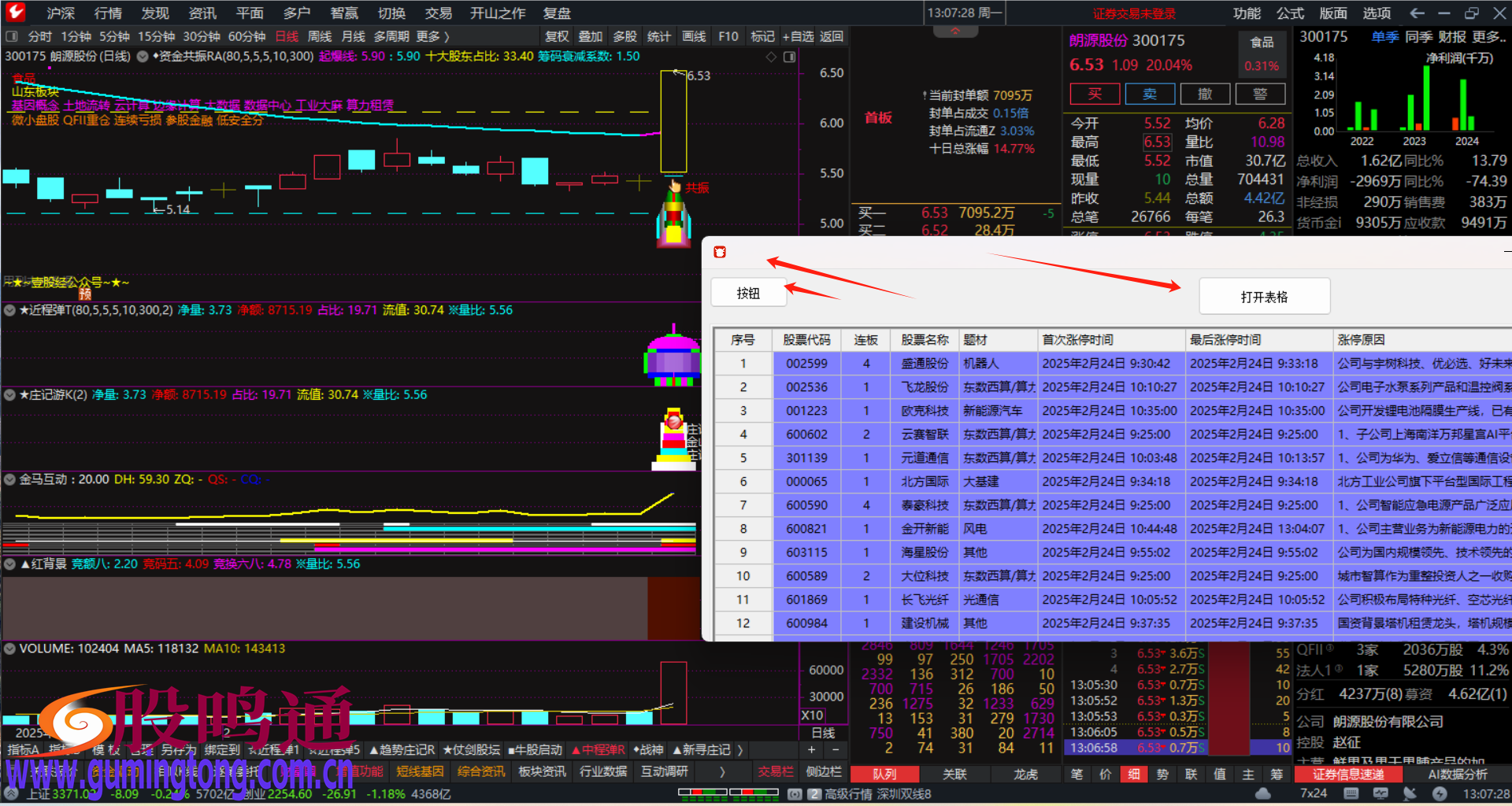
Task: Click the green profit bar for 2023
Action: coord(1425,98)
